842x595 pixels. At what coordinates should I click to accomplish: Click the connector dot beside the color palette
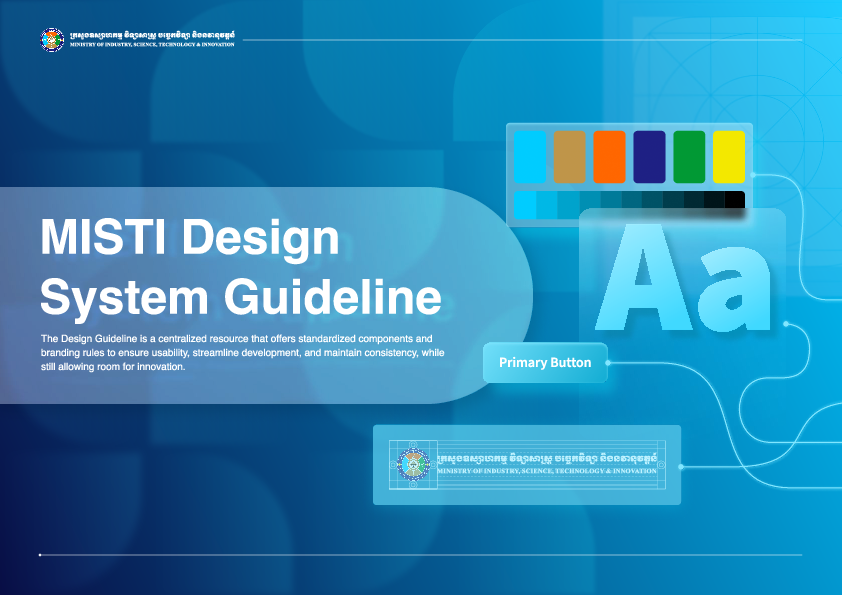[752, 173]
